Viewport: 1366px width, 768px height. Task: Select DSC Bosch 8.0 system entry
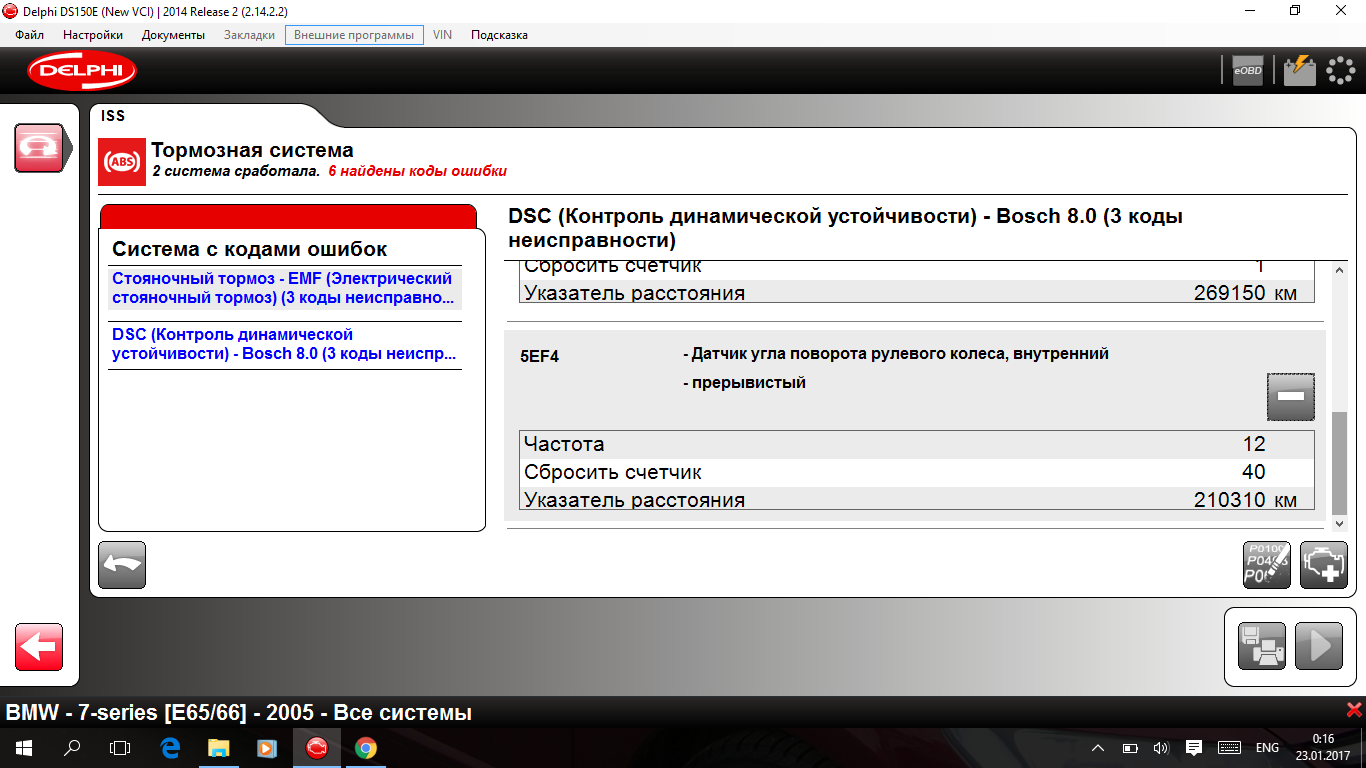click(x=285, y=344)
